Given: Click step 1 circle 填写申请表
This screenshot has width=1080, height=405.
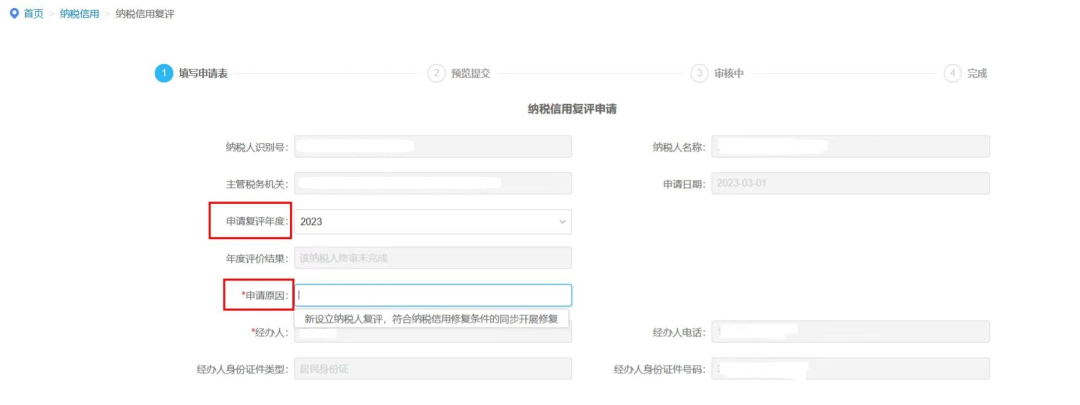Looking at the screenshot, I should [x=163, y=74].
